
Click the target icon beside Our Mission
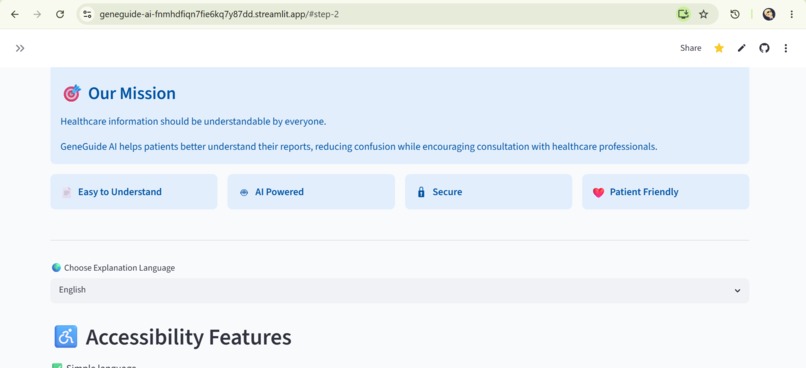pos(71,93)
